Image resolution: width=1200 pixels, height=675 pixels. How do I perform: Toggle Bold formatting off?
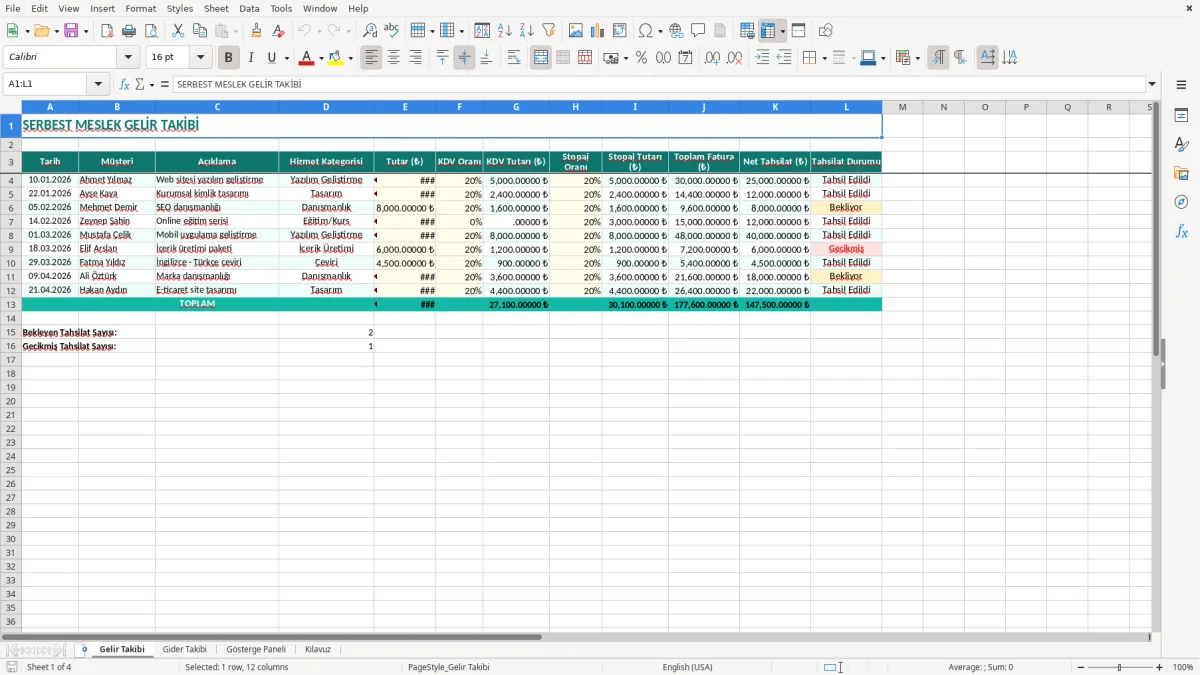228,58
